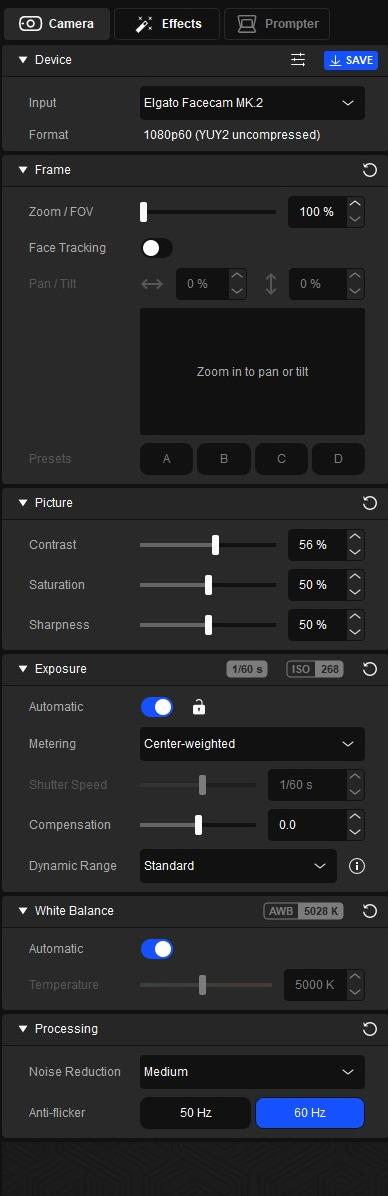Reset the Frame section settings
Image resolution: width=388 pixels, height=1196 pixels.
[370, 169]
